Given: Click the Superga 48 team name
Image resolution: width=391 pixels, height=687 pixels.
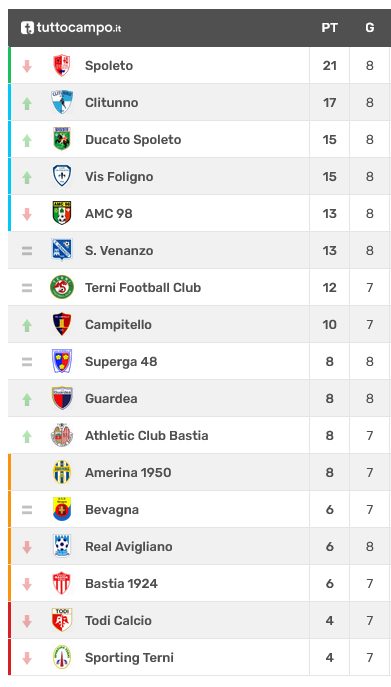Looking at the screenshot, I should click(121, 361).
